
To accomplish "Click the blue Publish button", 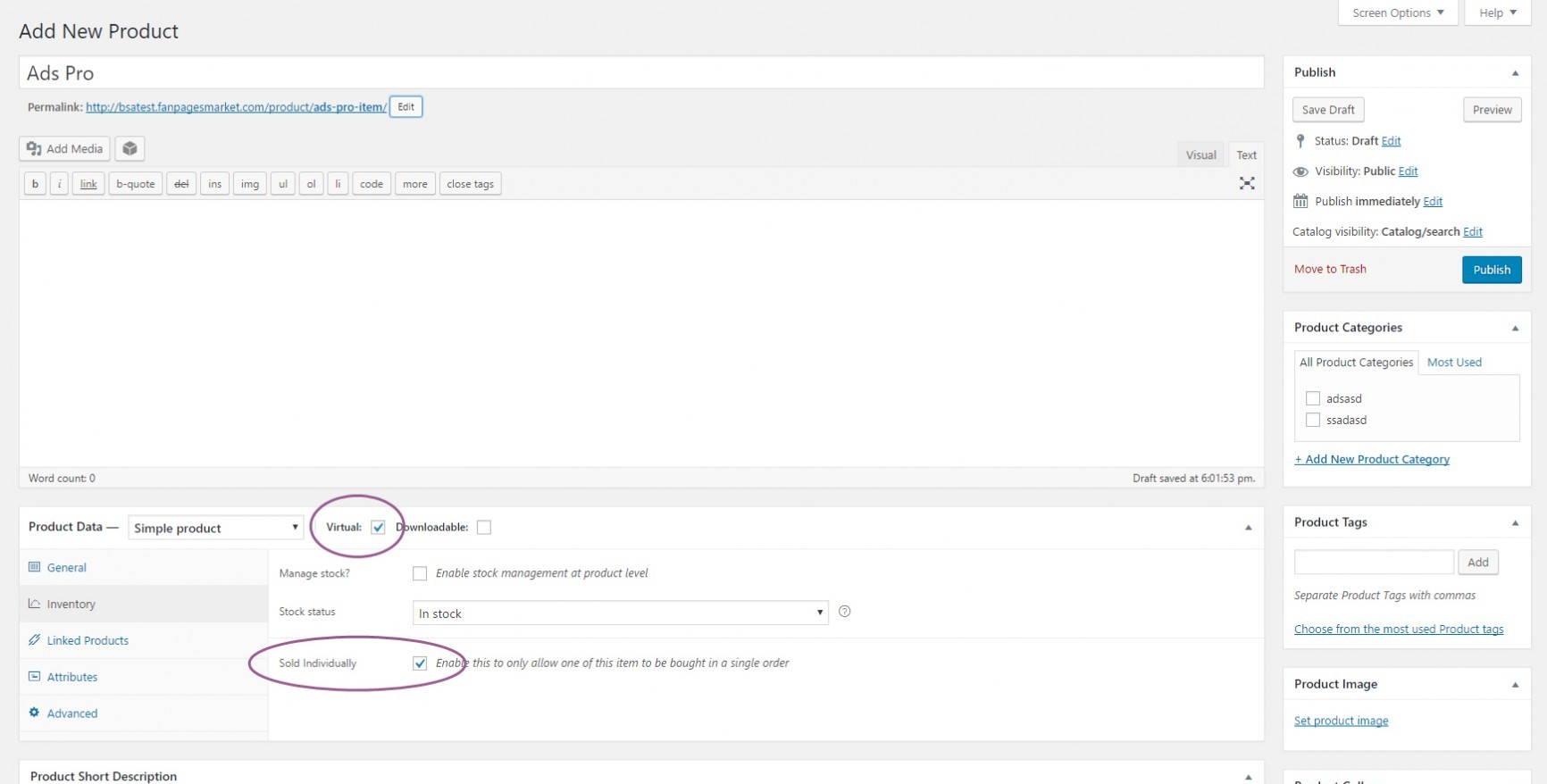I will pos(1492,270).
